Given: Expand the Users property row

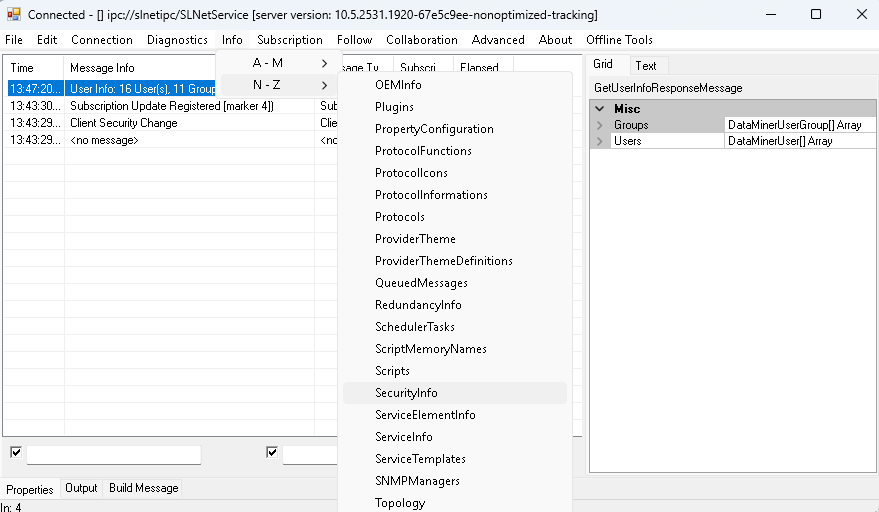Looking at the screenshot, I should click(600, 141).
